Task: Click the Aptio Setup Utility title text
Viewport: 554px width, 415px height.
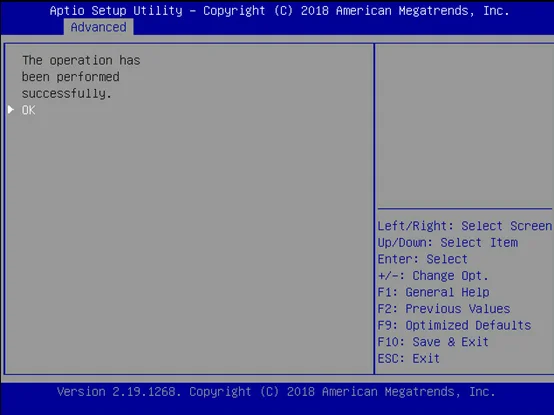Action: (x=279, y=11)
